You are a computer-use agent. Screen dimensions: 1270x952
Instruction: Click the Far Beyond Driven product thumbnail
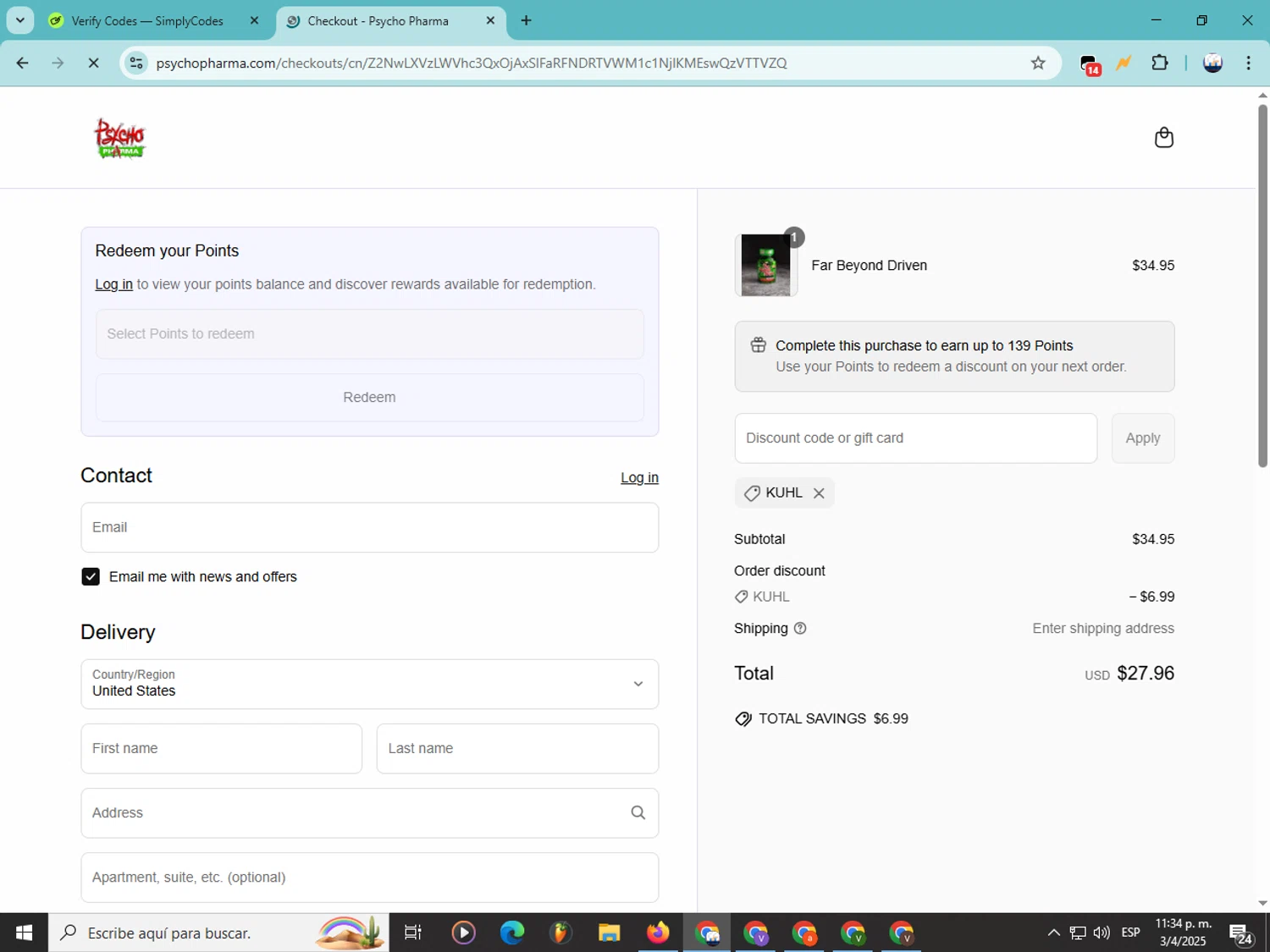(766, 265)
